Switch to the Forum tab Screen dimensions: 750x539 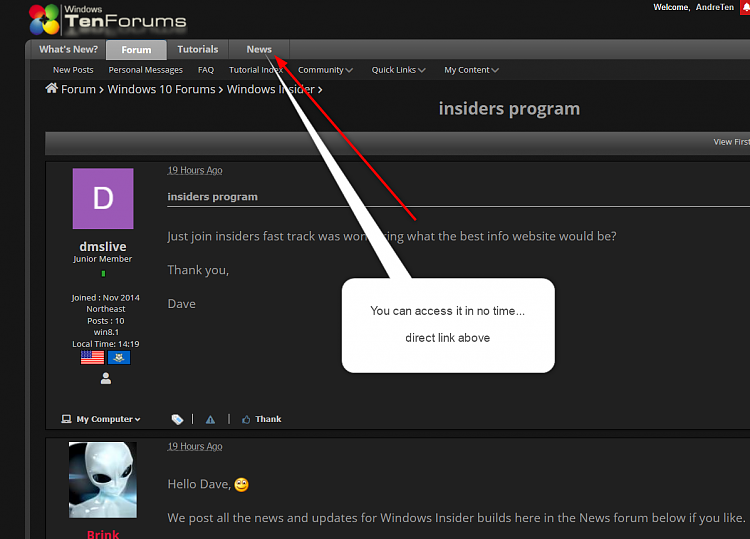click(x=136, y=50)
